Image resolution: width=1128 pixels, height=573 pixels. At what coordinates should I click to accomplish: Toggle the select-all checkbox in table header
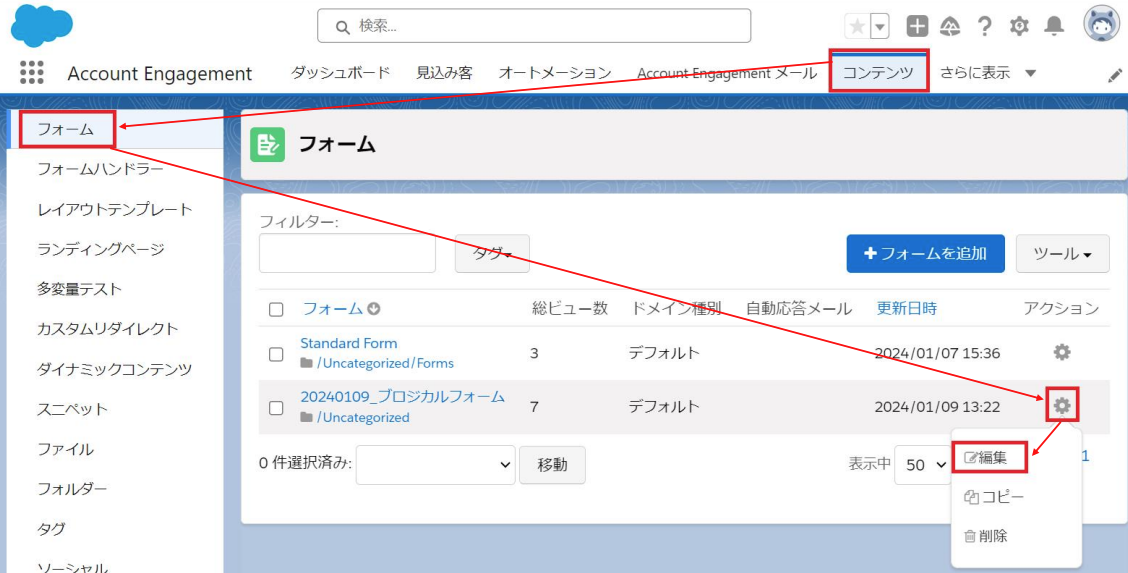276,309
